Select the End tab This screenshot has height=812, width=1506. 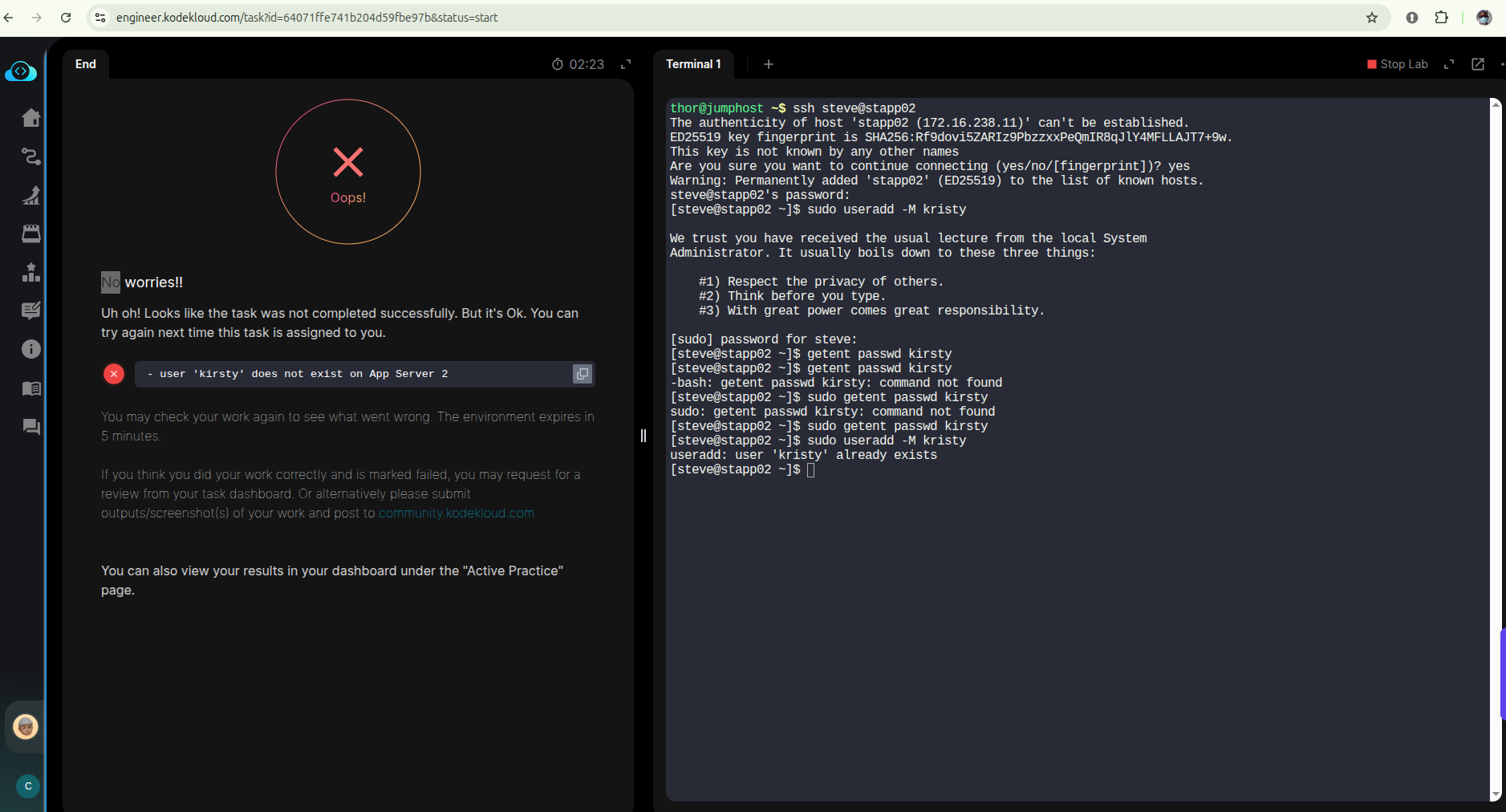[x=86, y=64]
